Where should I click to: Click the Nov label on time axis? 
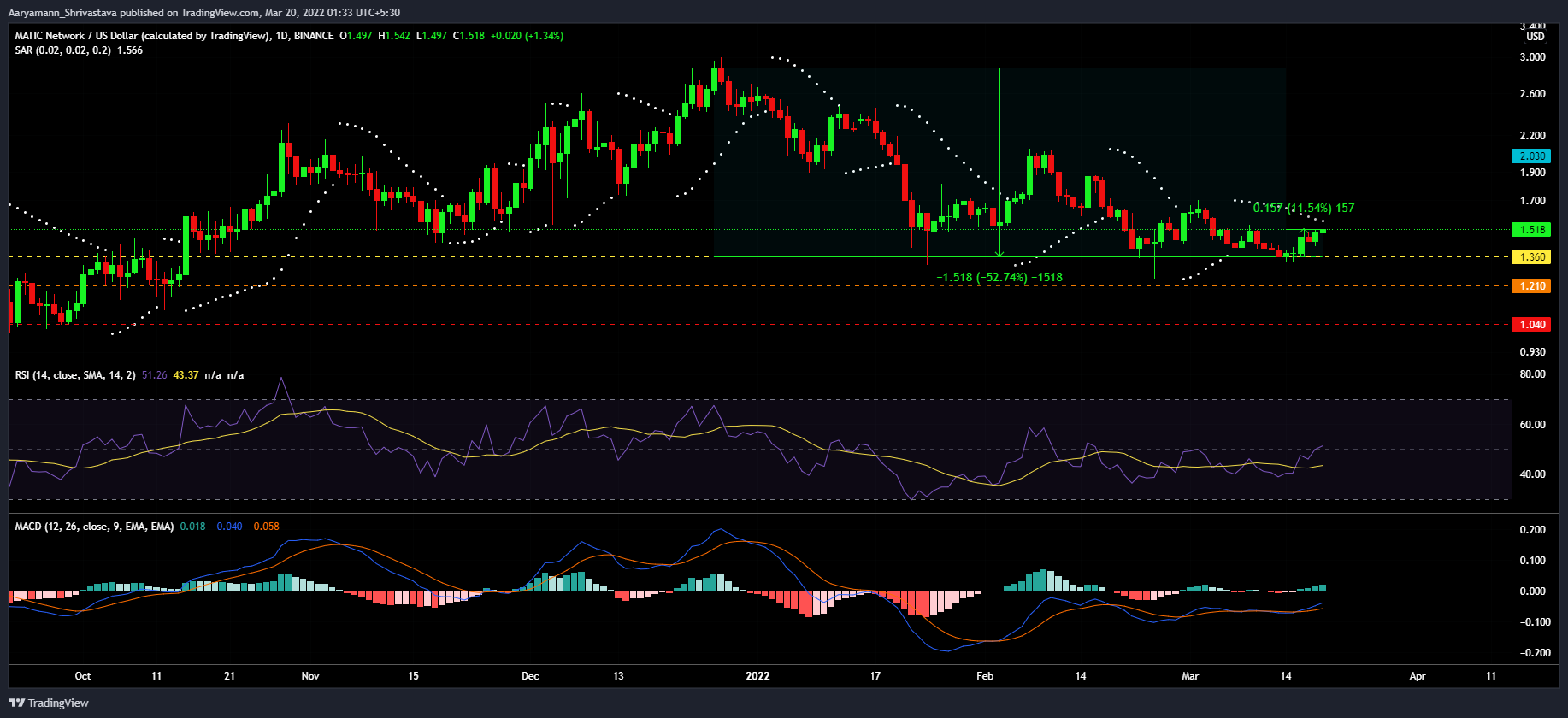coord(310,676)
